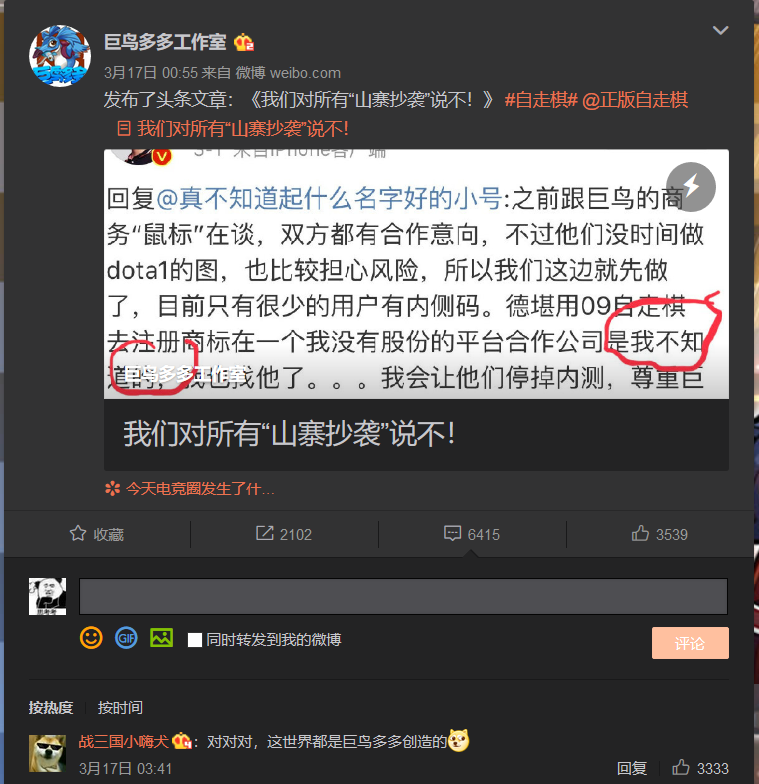
Task: Repost using the 2102 share icon
Action: 264,533
